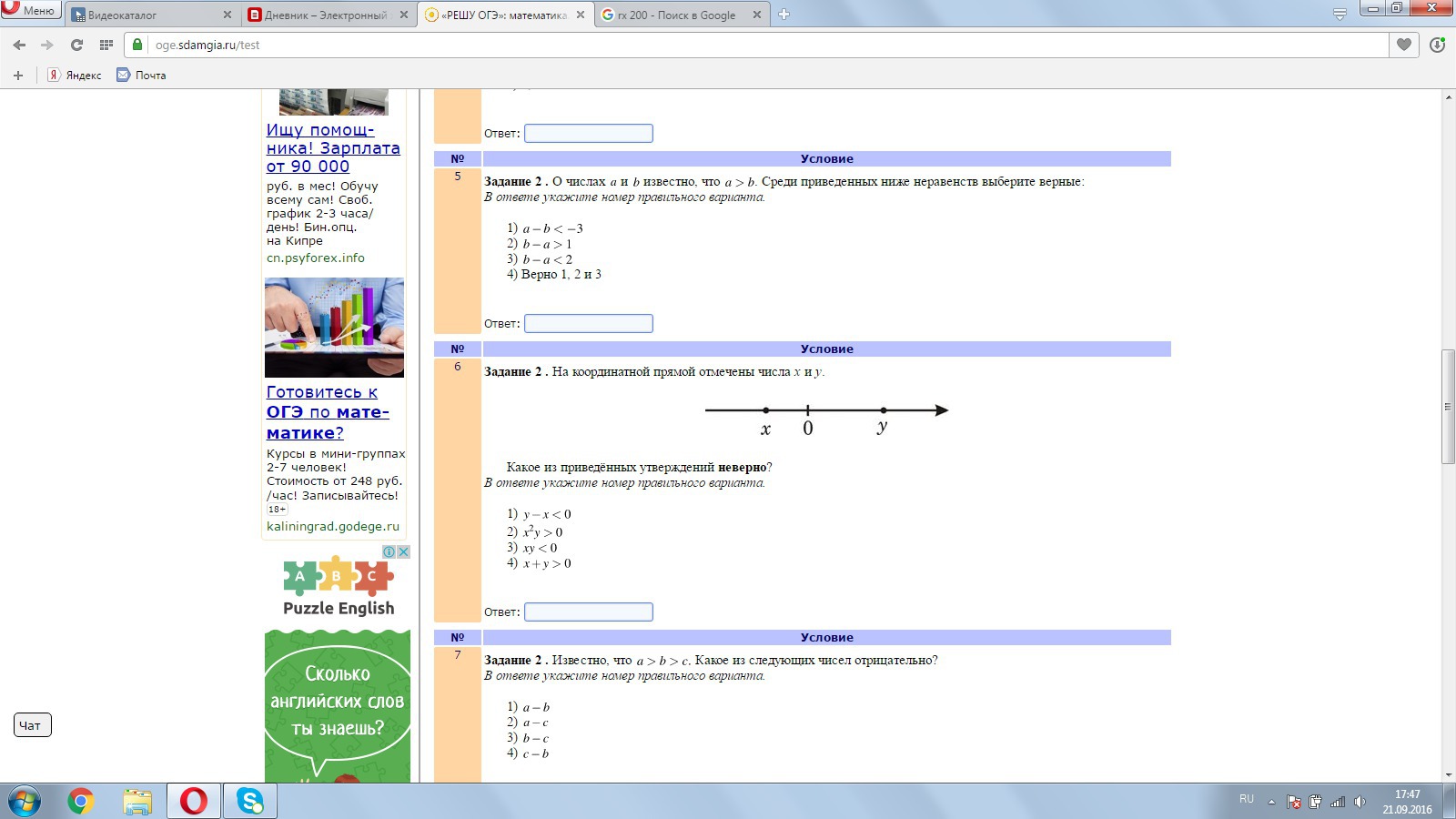Add page to bookmarks with heart icon

(1404, 45)
